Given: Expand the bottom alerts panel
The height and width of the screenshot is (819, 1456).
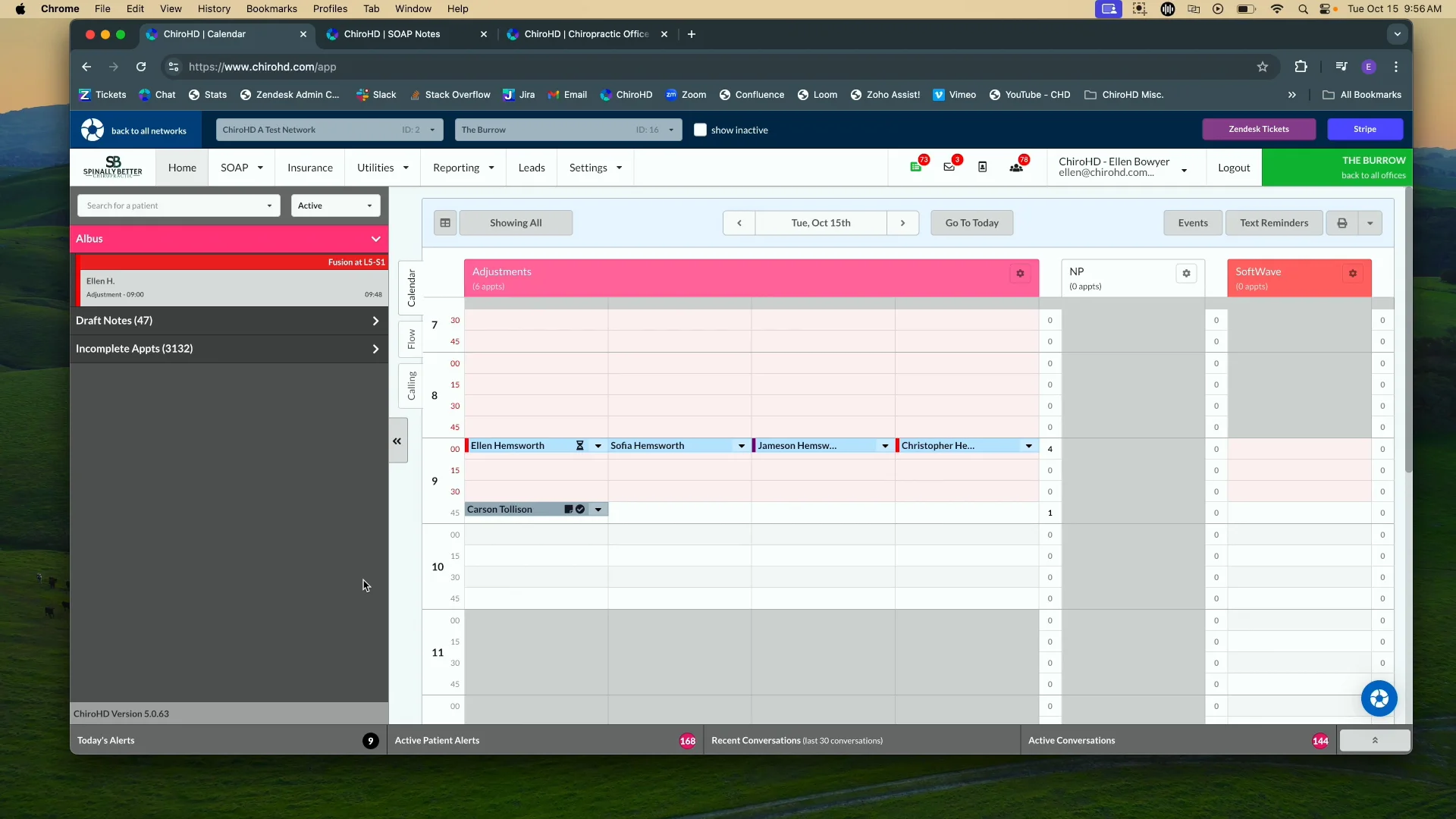Looking at the screenshot, I should [x=1374, y=741].
